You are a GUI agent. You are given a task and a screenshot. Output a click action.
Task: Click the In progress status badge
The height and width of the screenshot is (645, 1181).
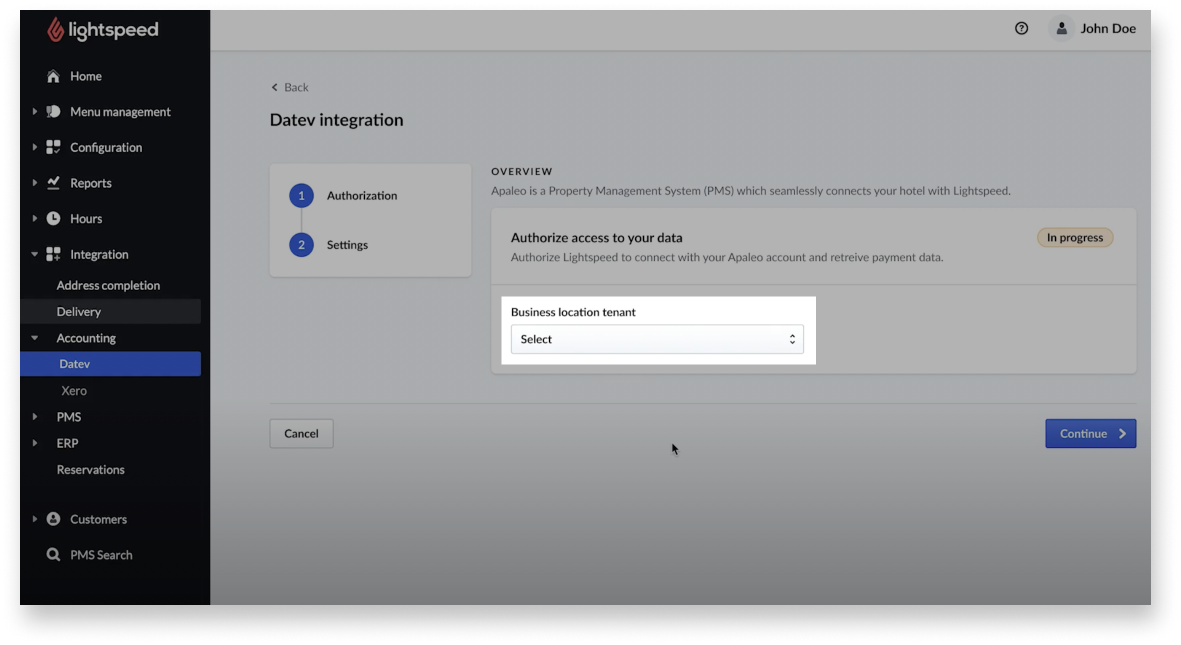pos(1075,237)
